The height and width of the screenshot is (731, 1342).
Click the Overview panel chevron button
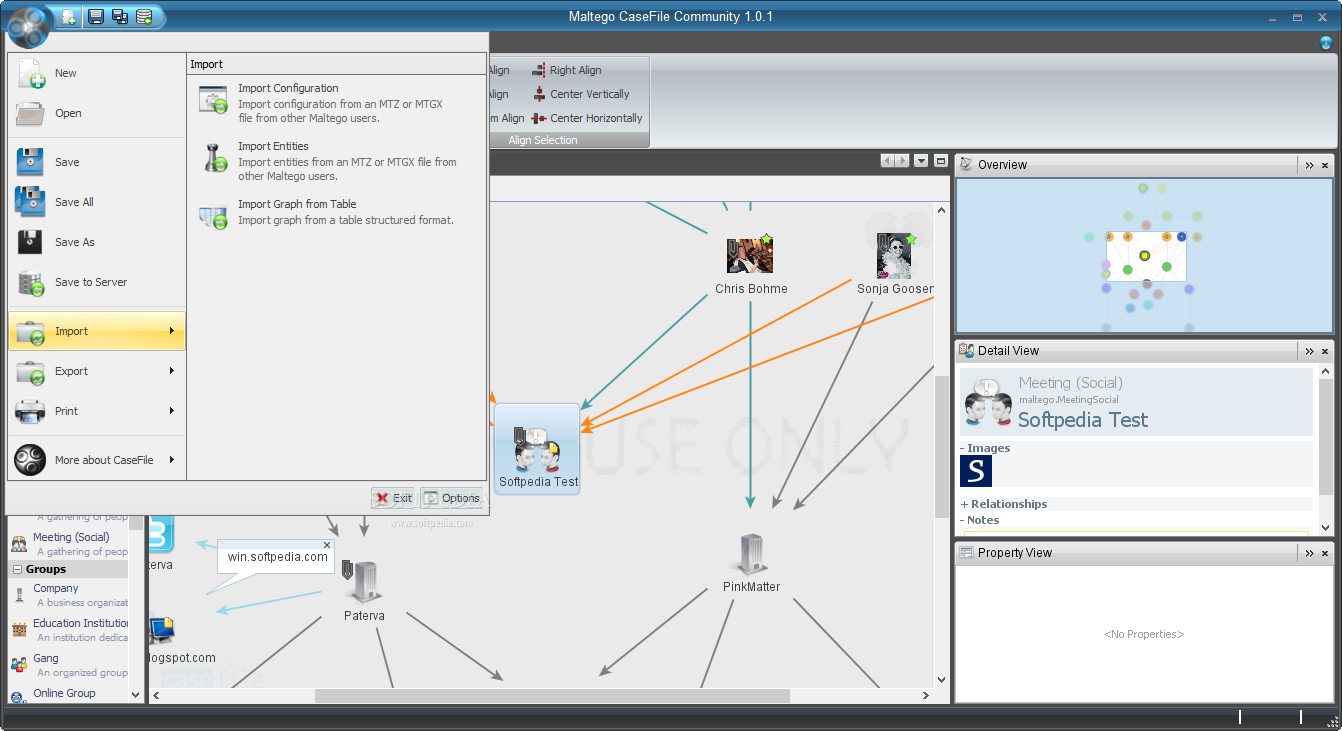[1310, 165]
